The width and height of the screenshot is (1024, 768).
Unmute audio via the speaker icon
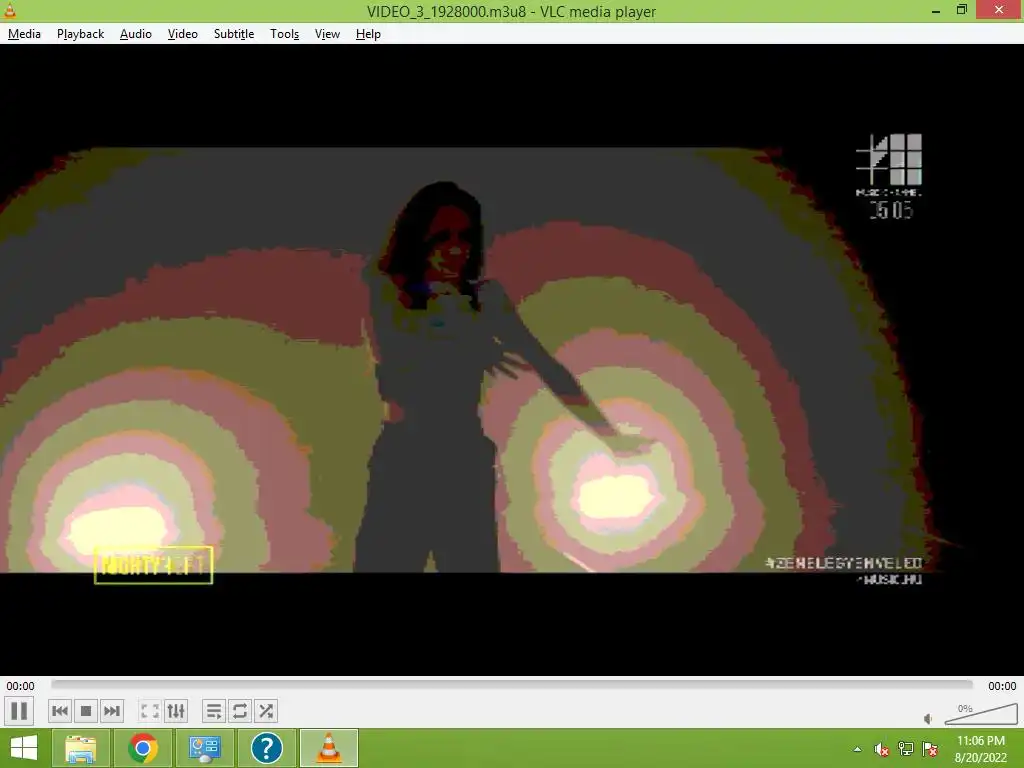click(x=928, y=719)
